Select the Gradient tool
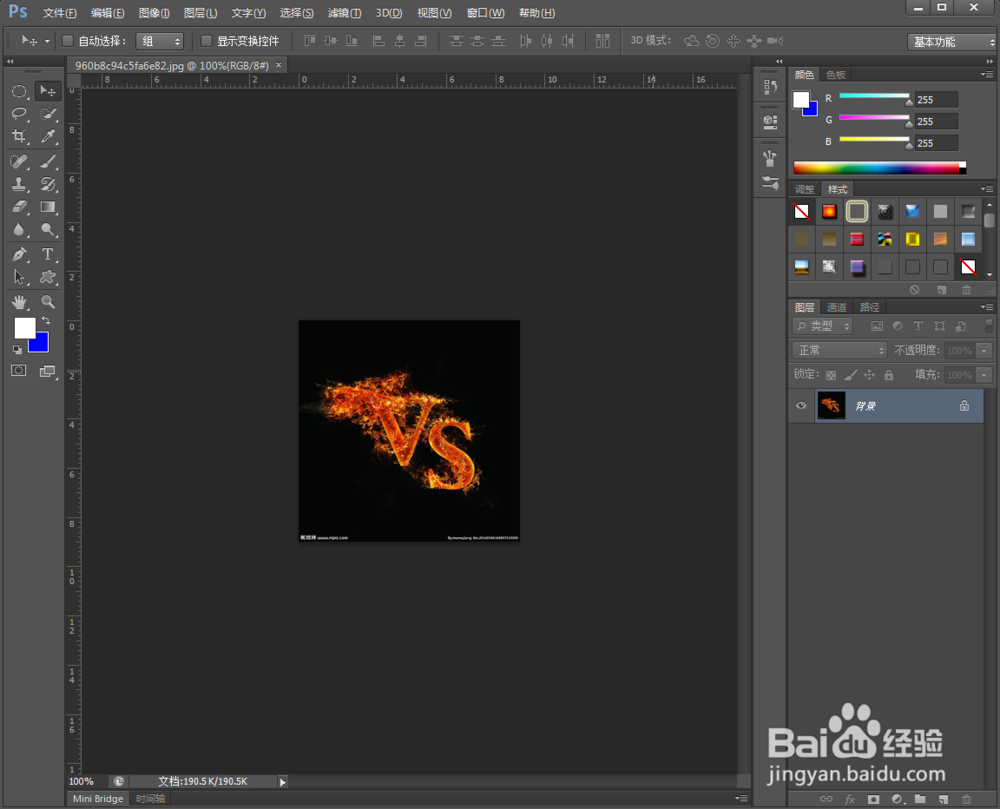 click(x=48, y=207)
